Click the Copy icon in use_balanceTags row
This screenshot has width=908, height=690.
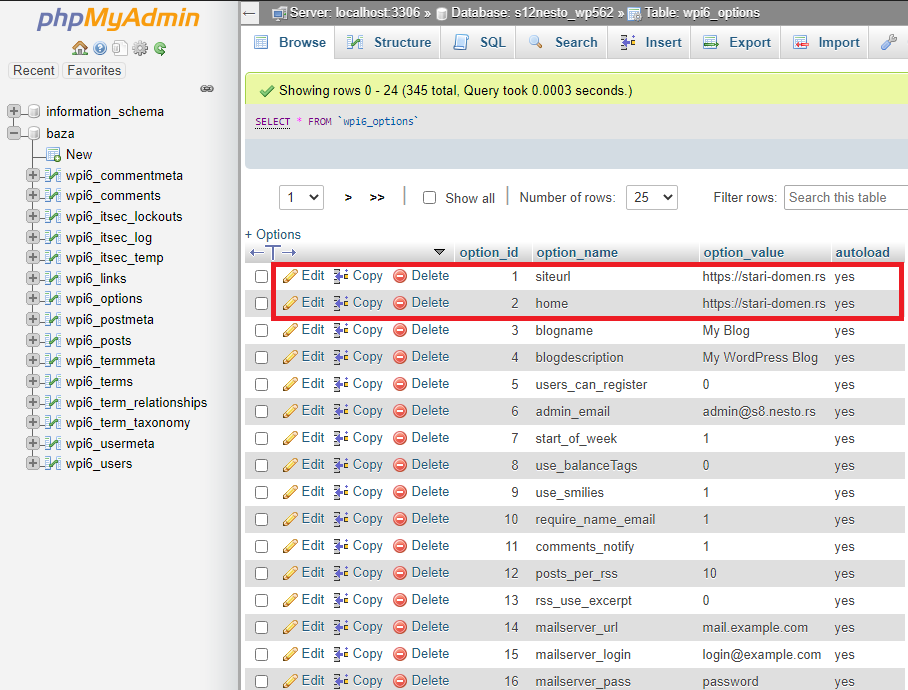click(341, 465)
